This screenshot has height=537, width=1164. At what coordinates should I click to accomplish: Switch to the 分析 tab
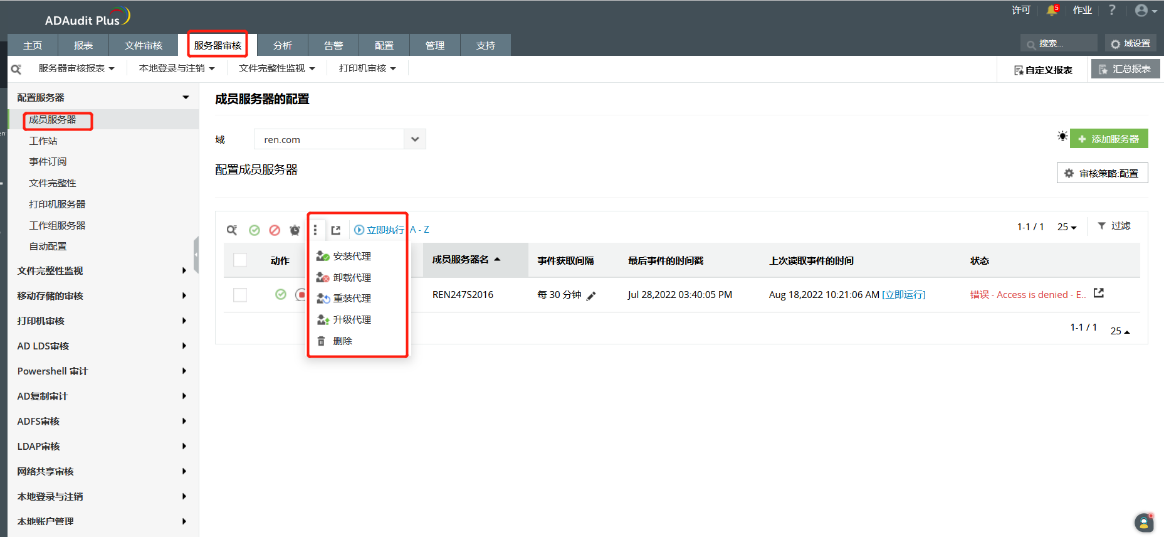click(282, 45)
